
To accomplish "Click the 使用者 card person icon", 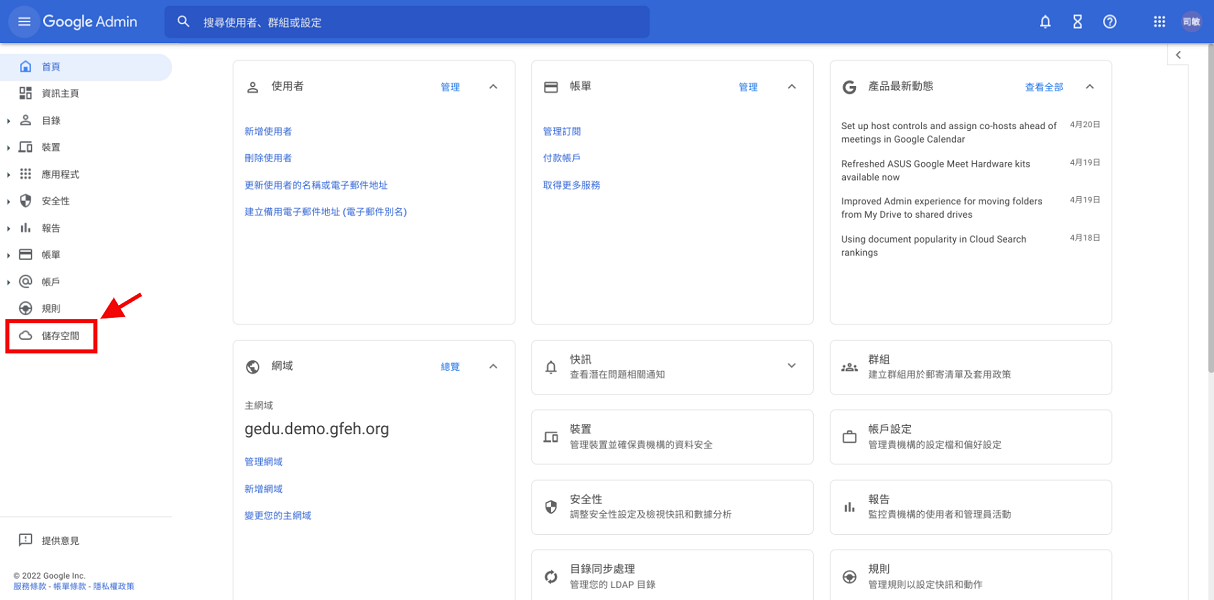I will click(252, 87).
